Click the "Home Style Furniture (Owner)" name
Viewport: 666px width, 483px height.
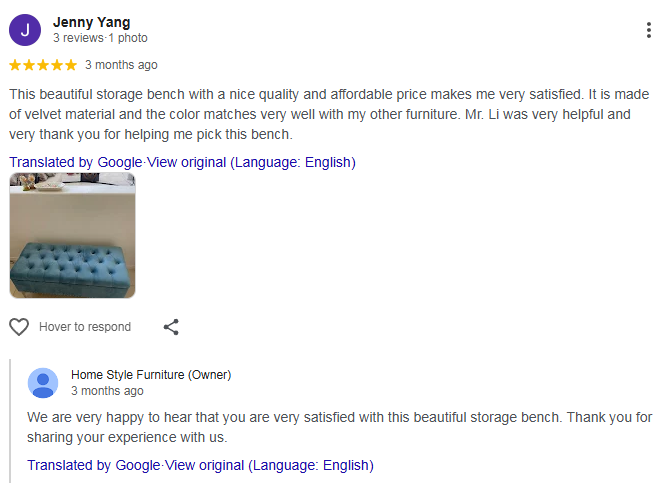tap(151, 375)
